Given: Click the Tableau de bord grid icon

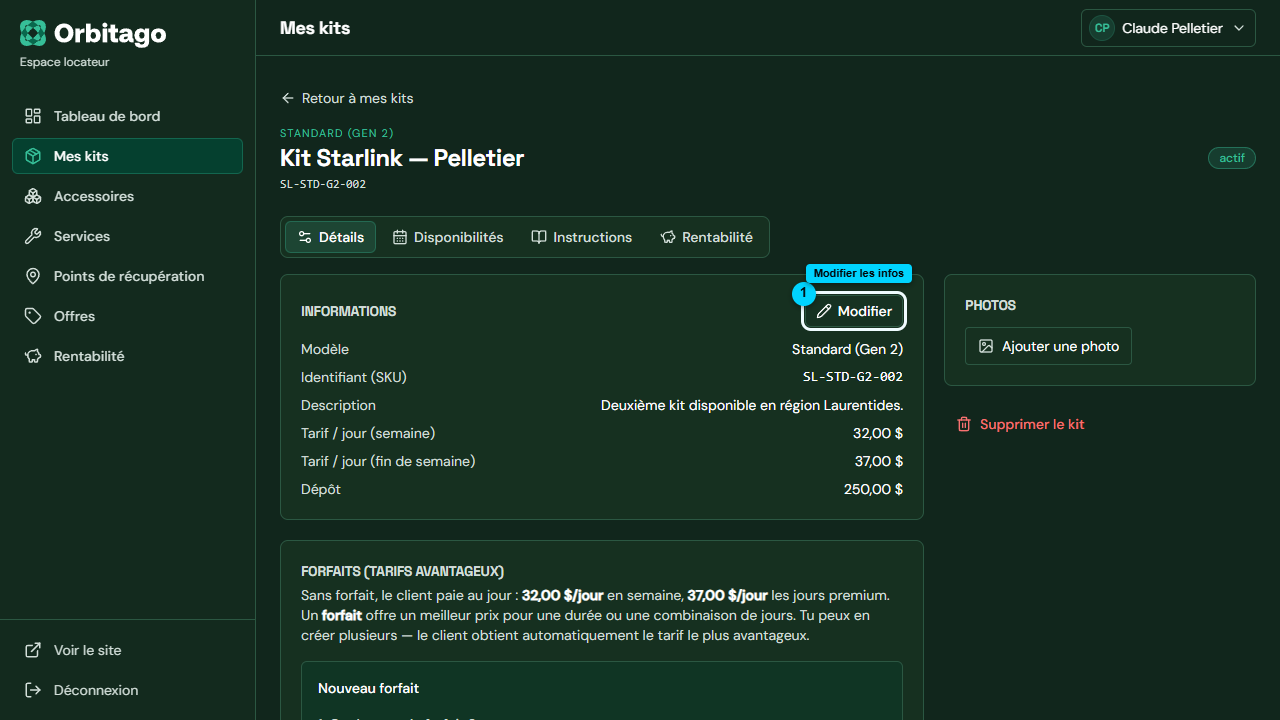Looking at the screenshot, I should tap(33, 116).
